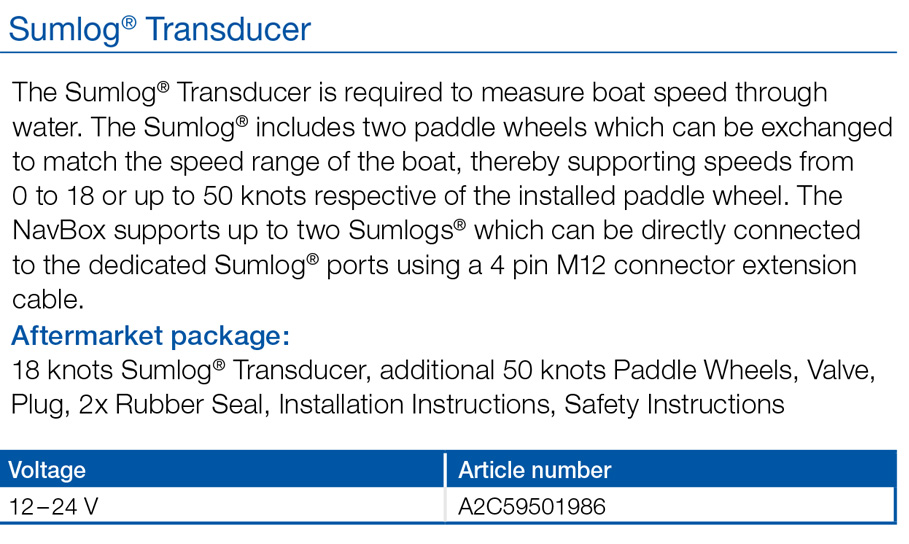
Task: Select the 12–24 V voltage cell
Action: (x=53, y=507)
